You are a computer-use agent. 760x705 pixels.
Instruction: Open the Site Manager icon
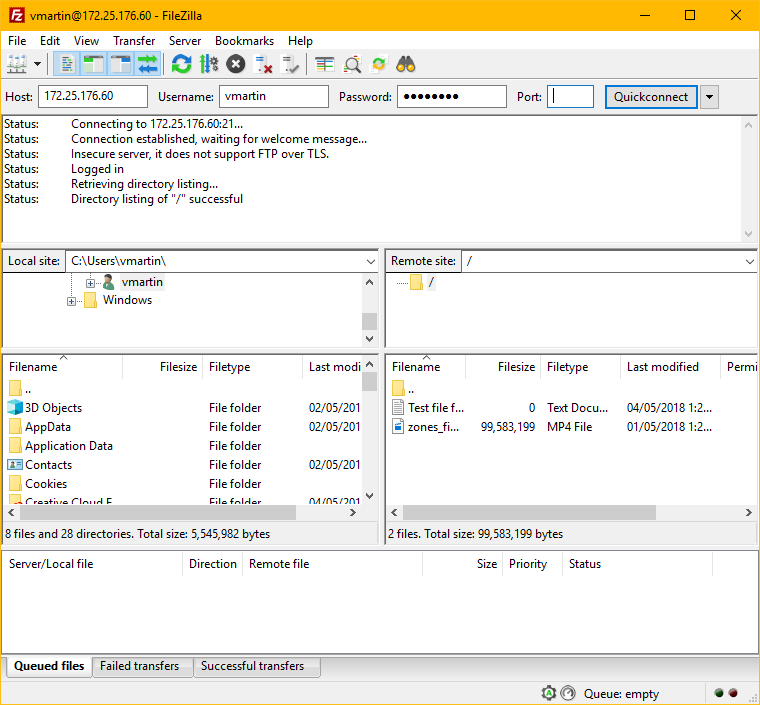point(17,64)
